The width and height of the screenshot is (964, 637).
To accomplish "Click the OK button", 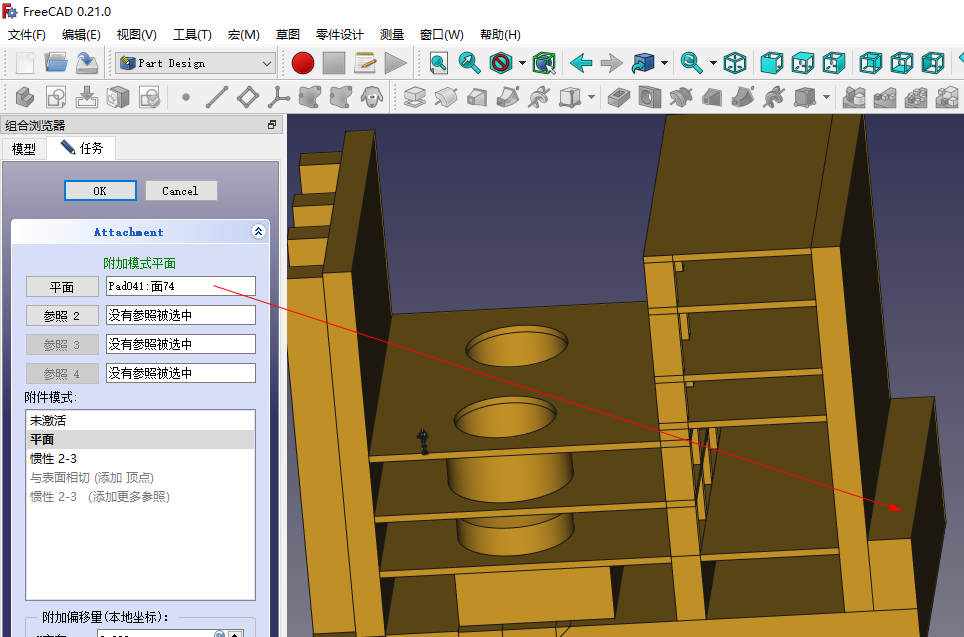I will pos(100,191).
